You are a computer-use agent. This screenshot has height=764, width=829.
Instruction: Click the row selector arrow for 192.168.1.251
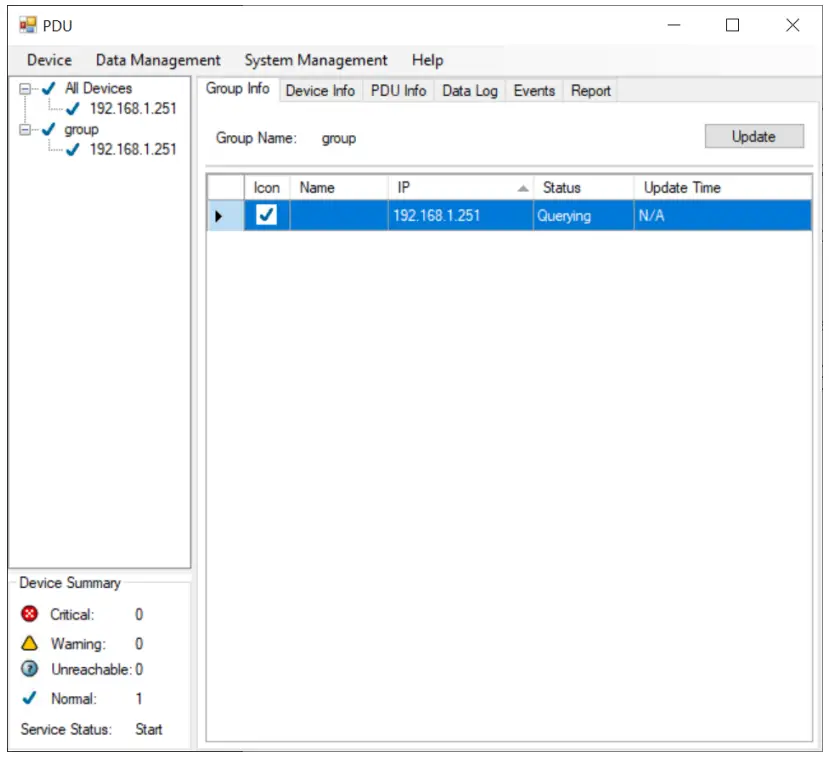(x=218, y=216)
